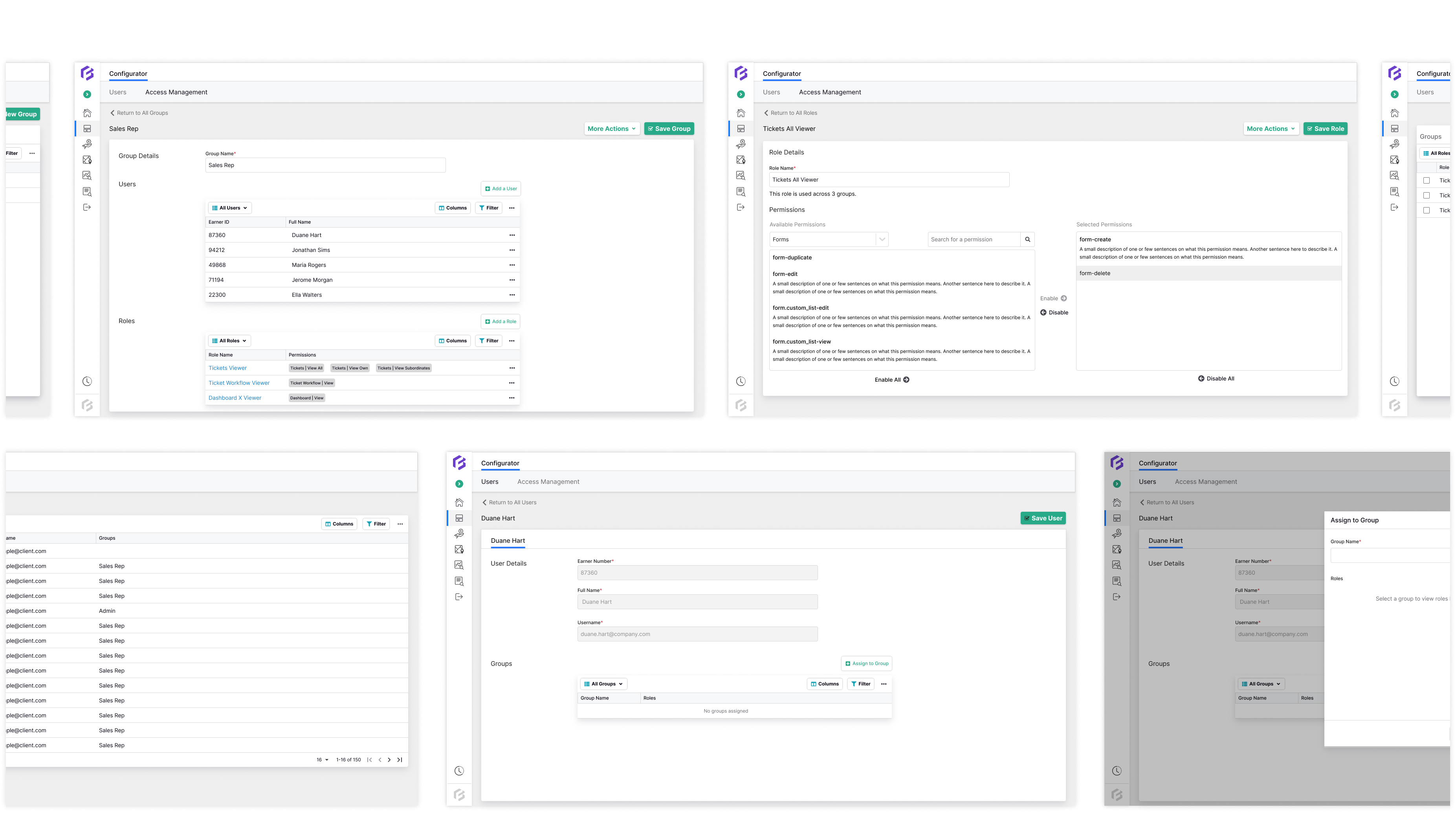The width and height of the screenshot is (1456, 838).
Task: Click the analytics chart search sidebar icon
Action: [x=87, y=175]
